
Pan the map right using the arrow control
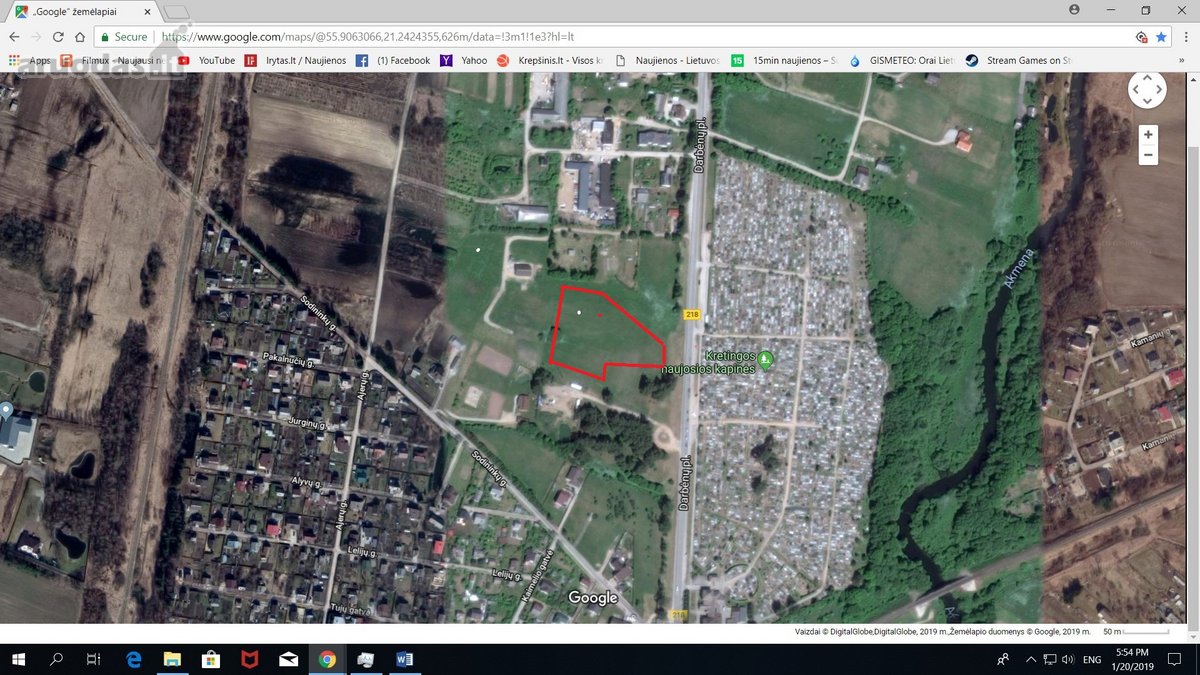coord(1159,90)
